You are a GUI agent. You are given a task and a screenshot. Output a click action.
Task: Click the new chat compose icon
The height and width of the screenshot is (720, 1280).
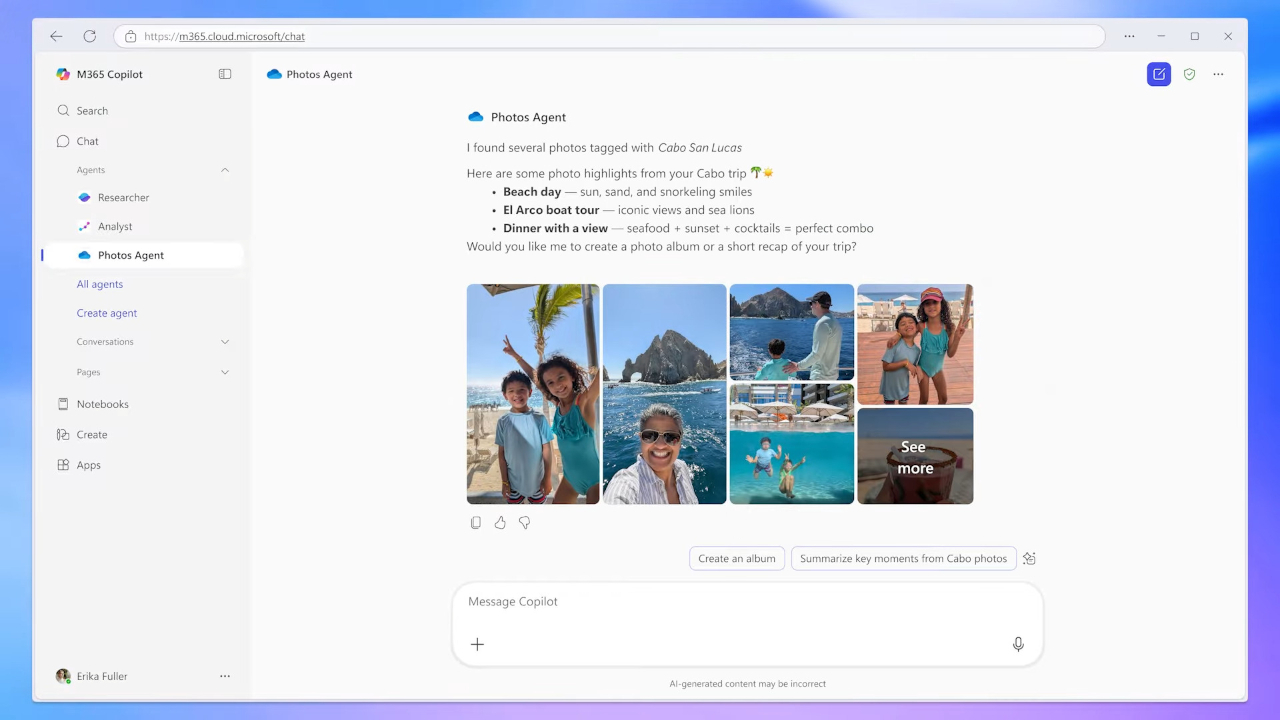pyautogui.click(x=1158, y=74)
